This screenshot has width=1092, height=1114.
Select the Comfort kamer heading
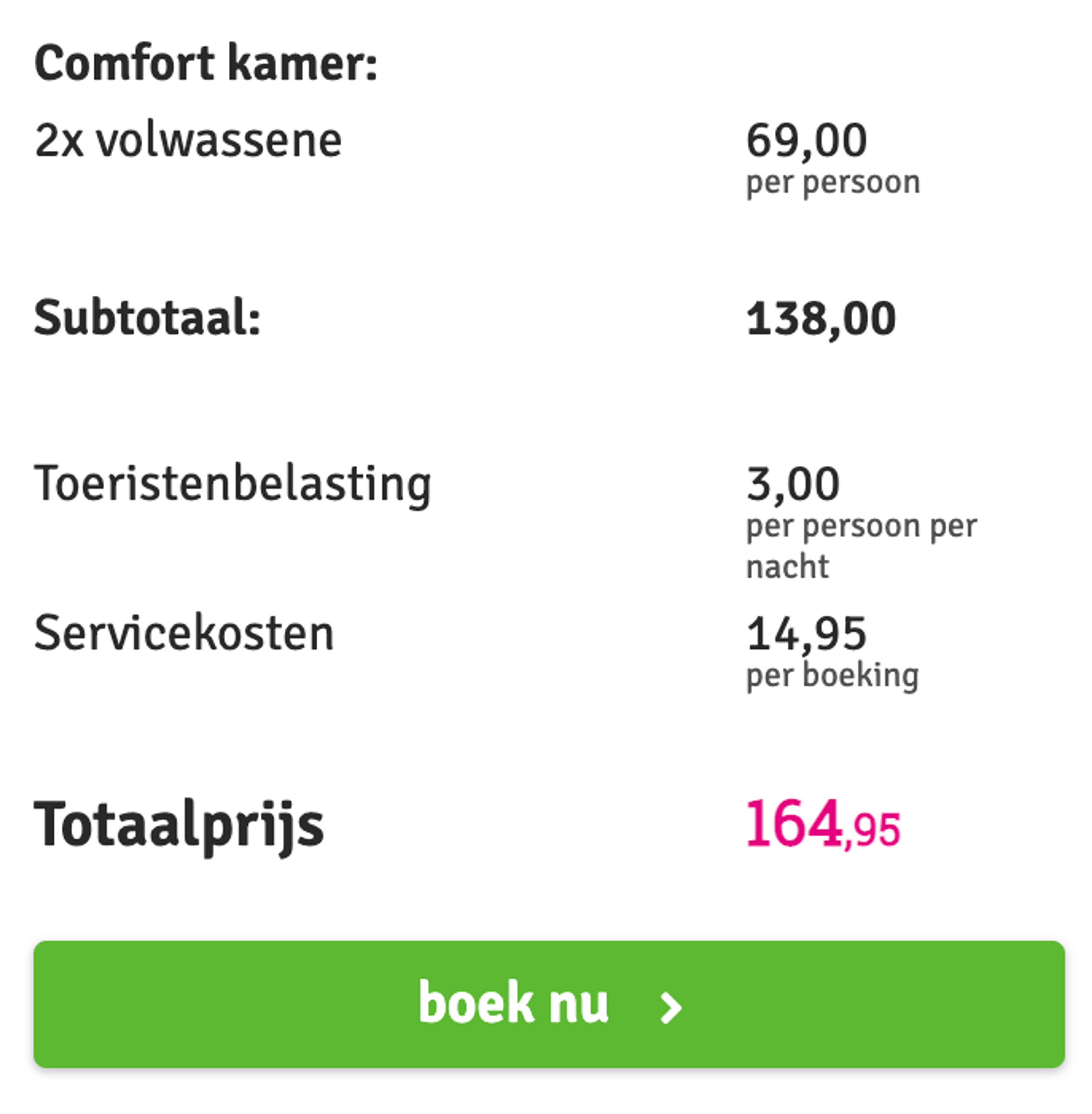pyautogui.click(x=204, y=63)
